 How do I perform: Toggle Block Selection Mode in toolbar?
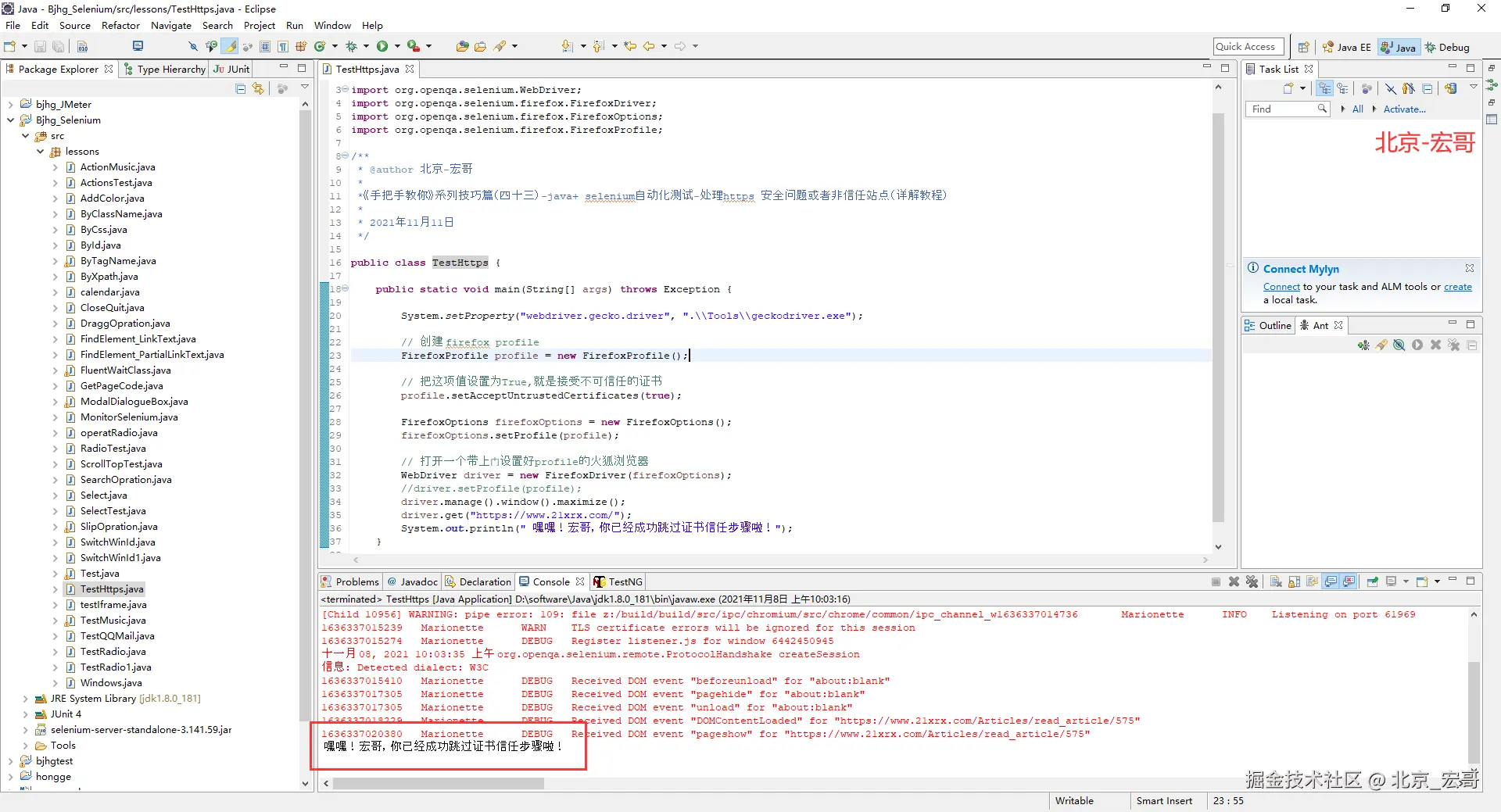tap(265, 47)
